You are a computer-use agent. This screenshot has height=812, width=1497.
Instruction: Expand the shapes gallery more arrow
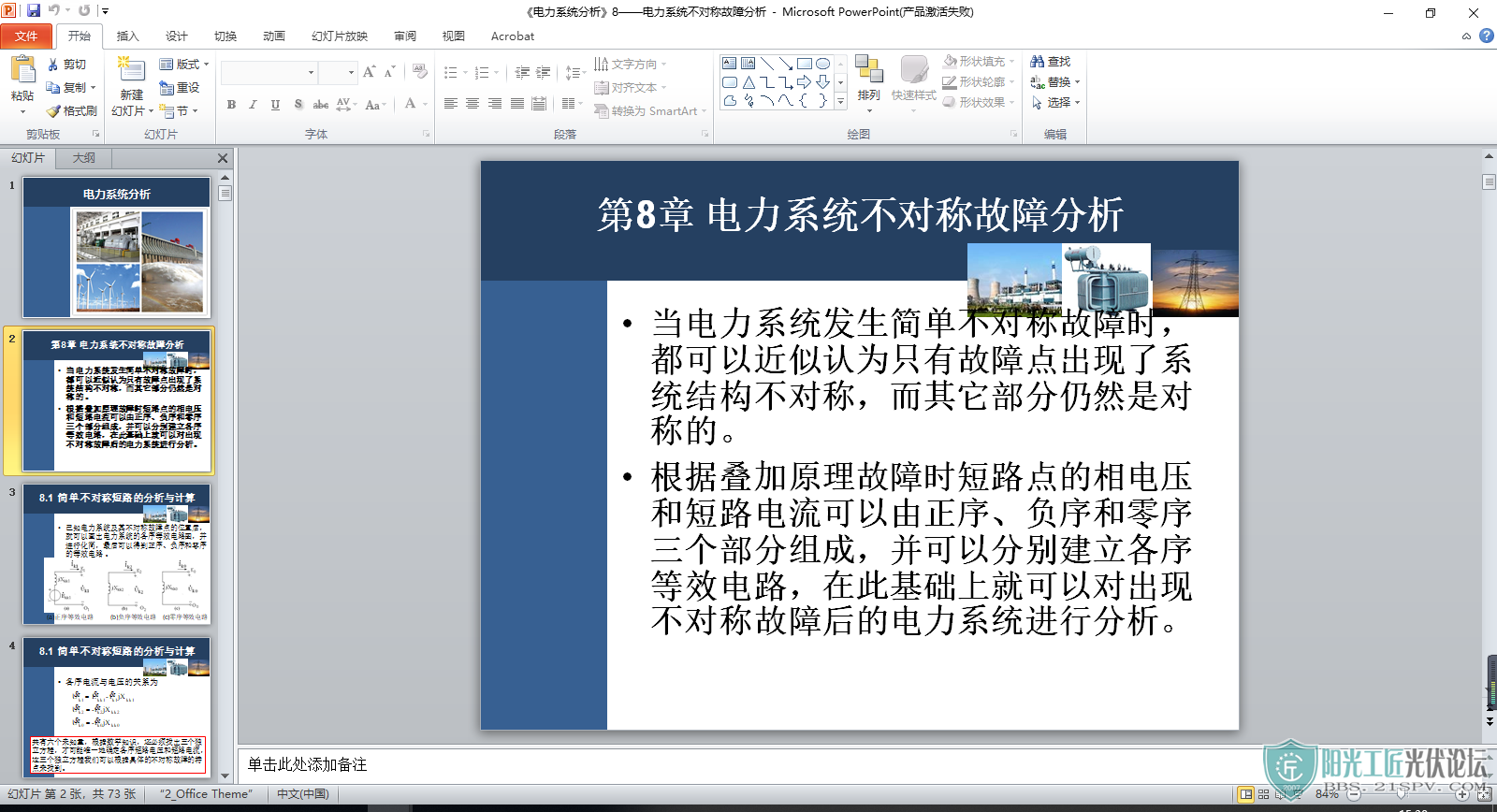pos(840,101)
